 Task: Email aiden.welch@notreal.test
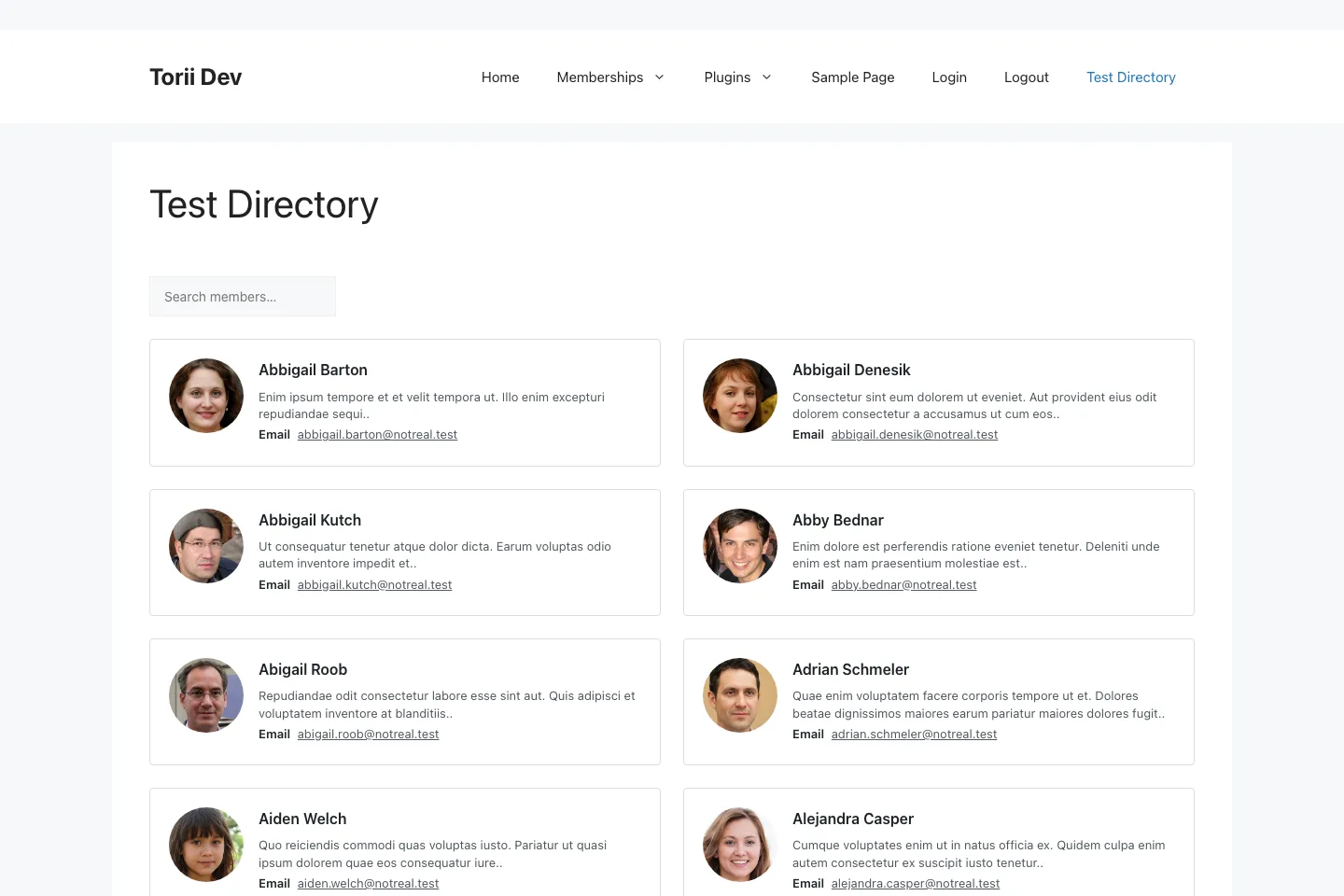click(x=368, y=884)
